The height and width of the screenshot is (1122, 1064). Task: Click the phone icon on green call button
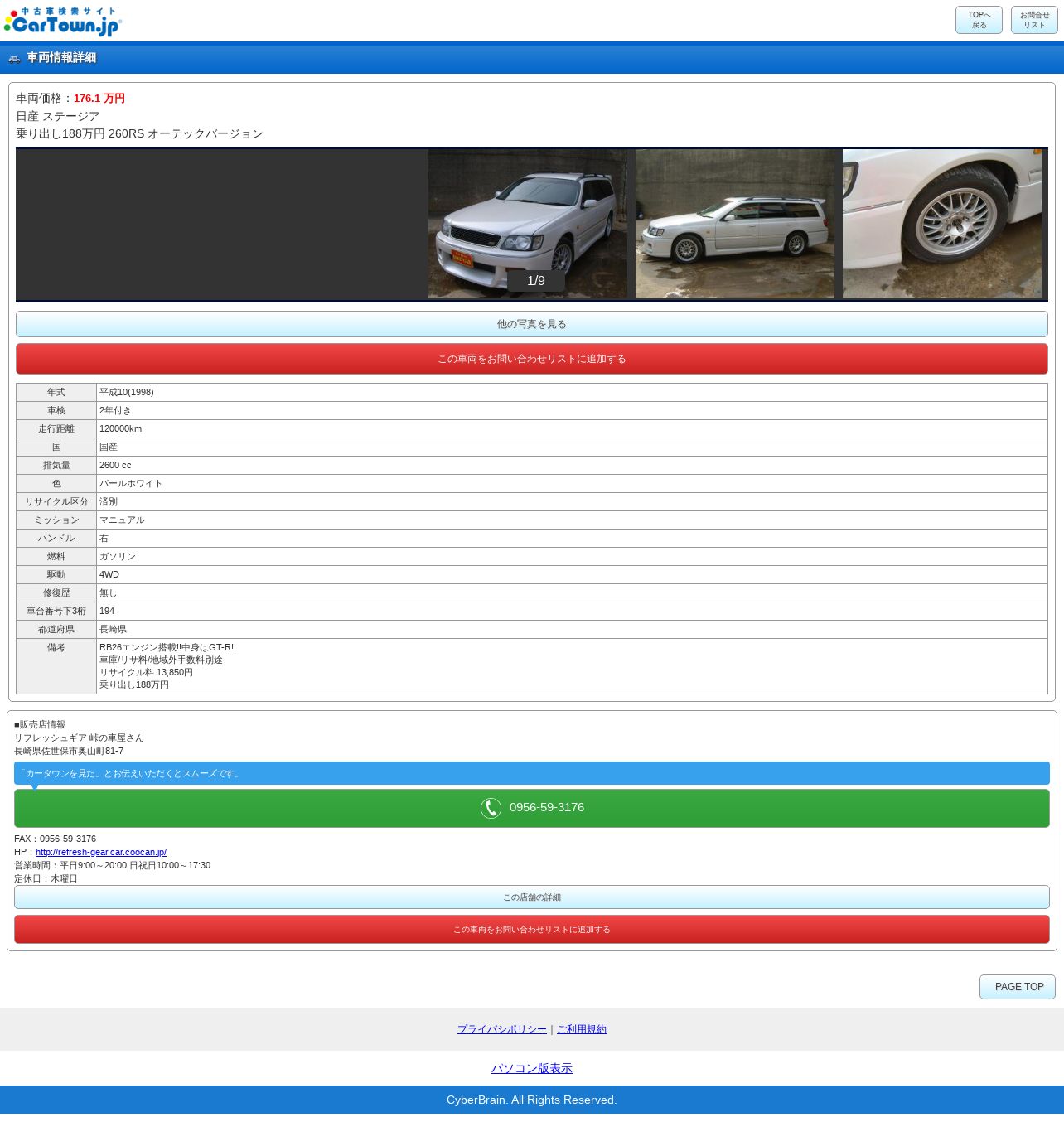coord(491,808)
